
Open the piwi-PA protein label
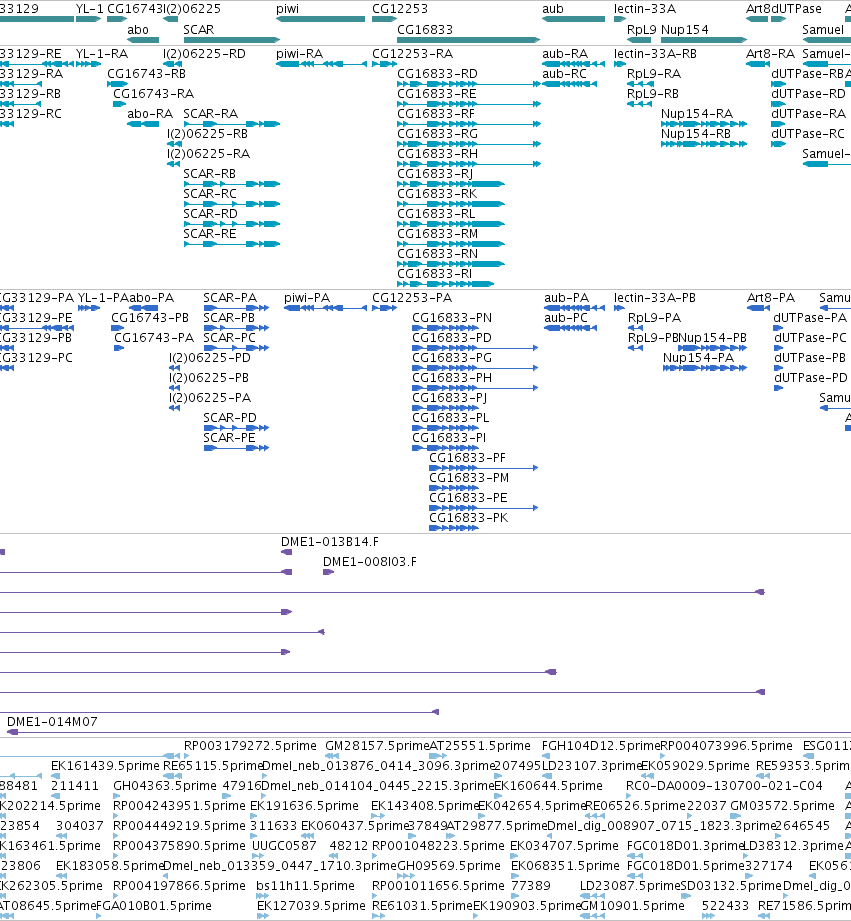(307, 298)
